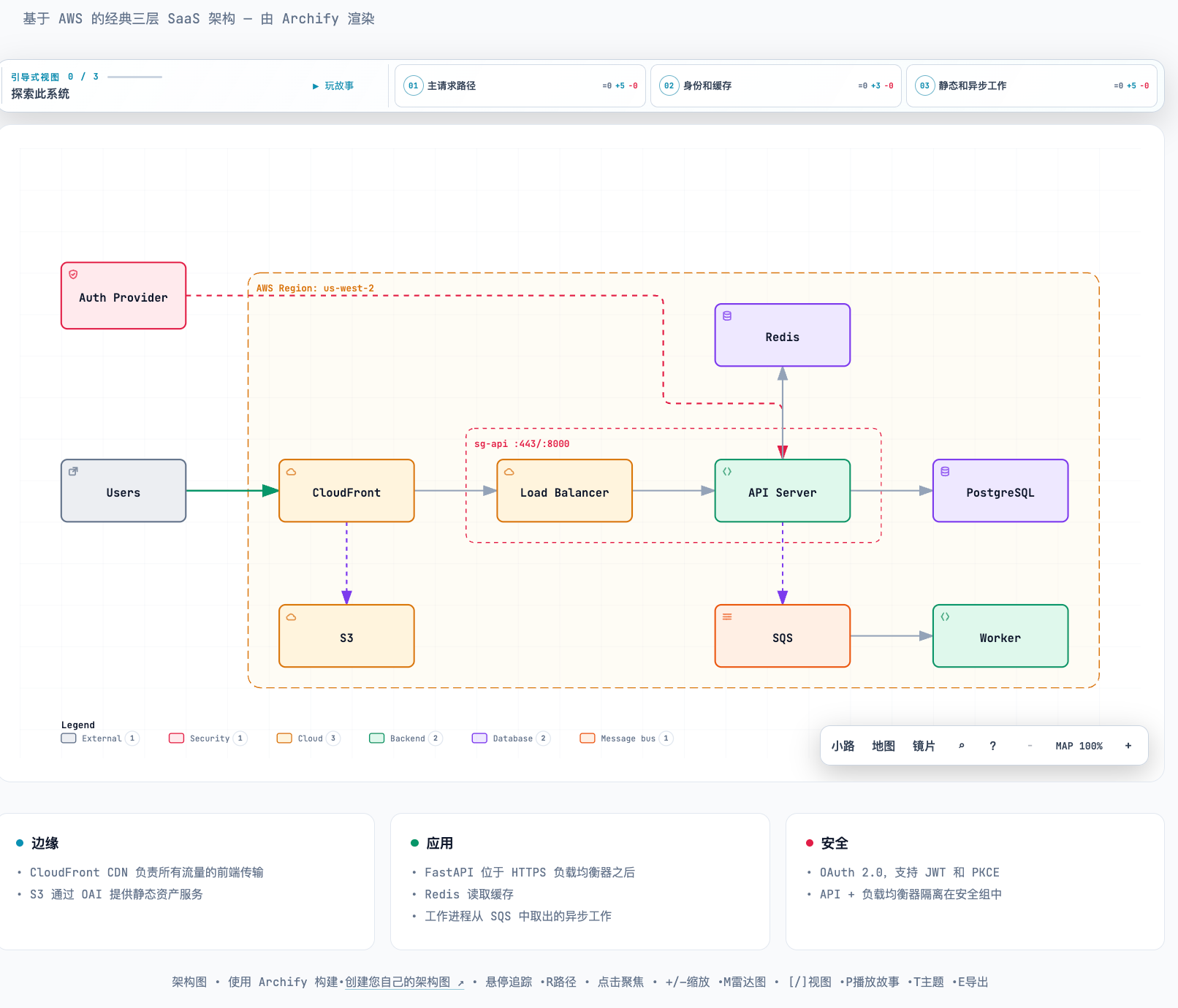Screen dimensions: 1178x1008
Task: Click the shield icon in Auth Provider node
Action: pyautogui.click(x=73, y=275)
